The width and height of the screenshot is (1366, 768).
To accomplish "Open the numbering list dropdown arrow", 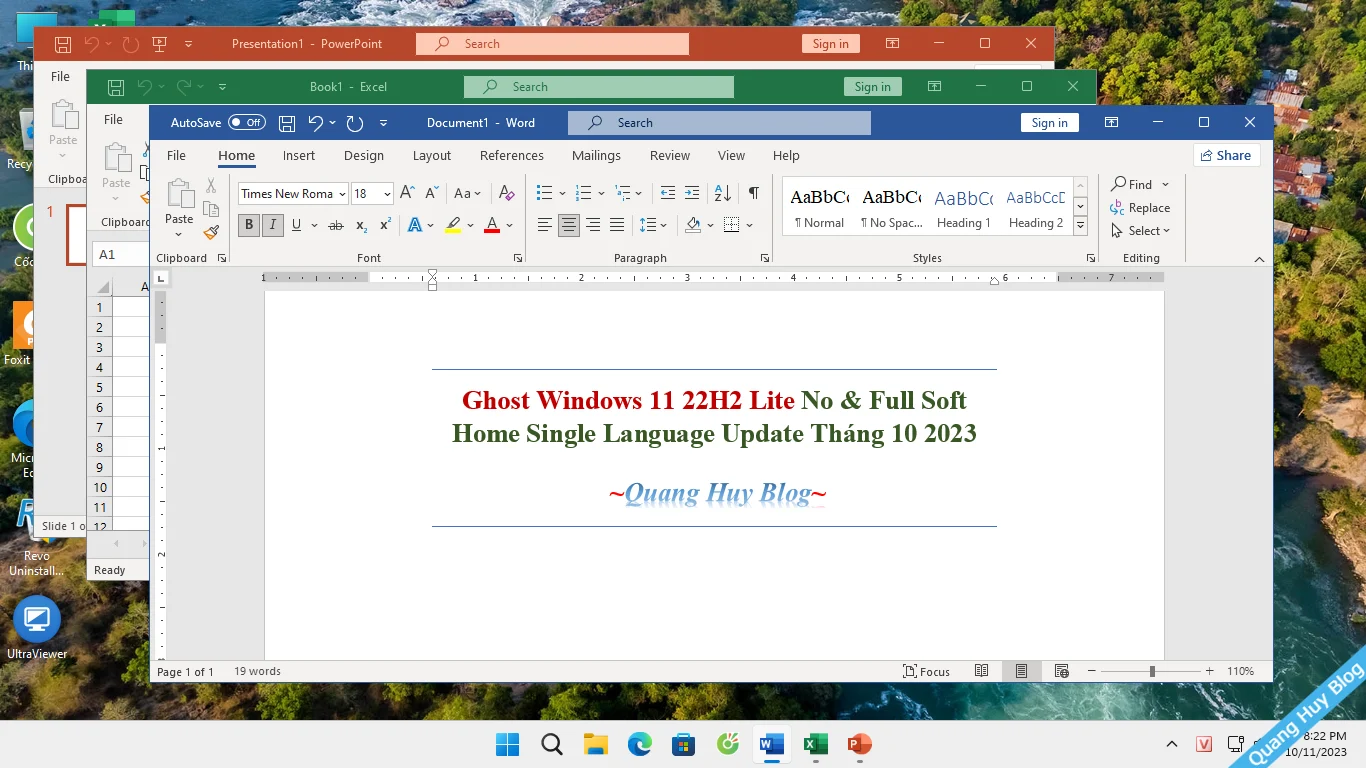I will (601, 193).
